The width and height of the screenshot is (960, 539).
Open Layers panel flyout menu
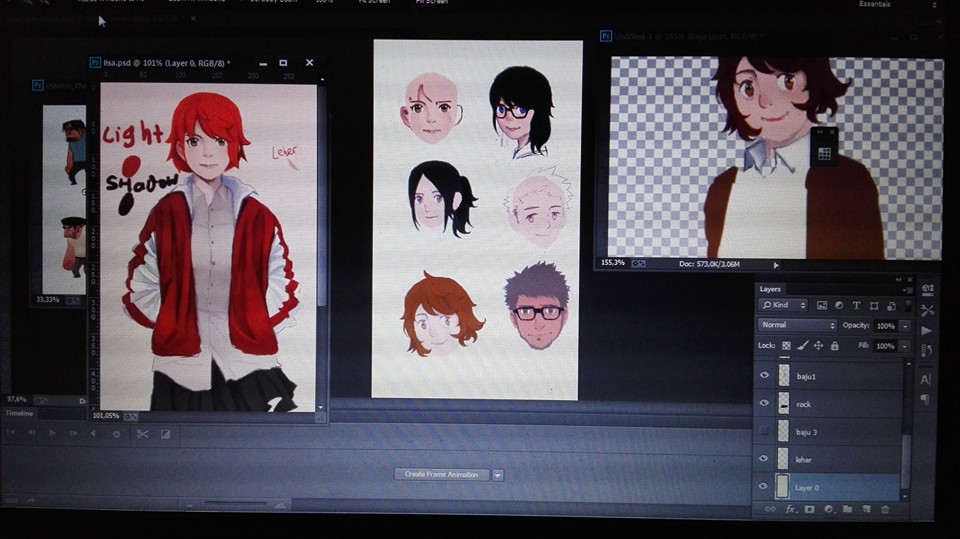pyautogui.click(x=909, y=290)
